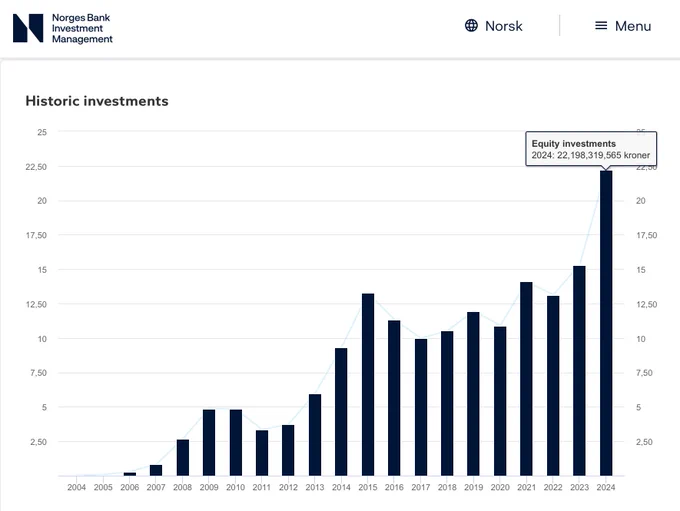Click the left axis 25 label
The image size is (680, 511).
tap(42, 132)
